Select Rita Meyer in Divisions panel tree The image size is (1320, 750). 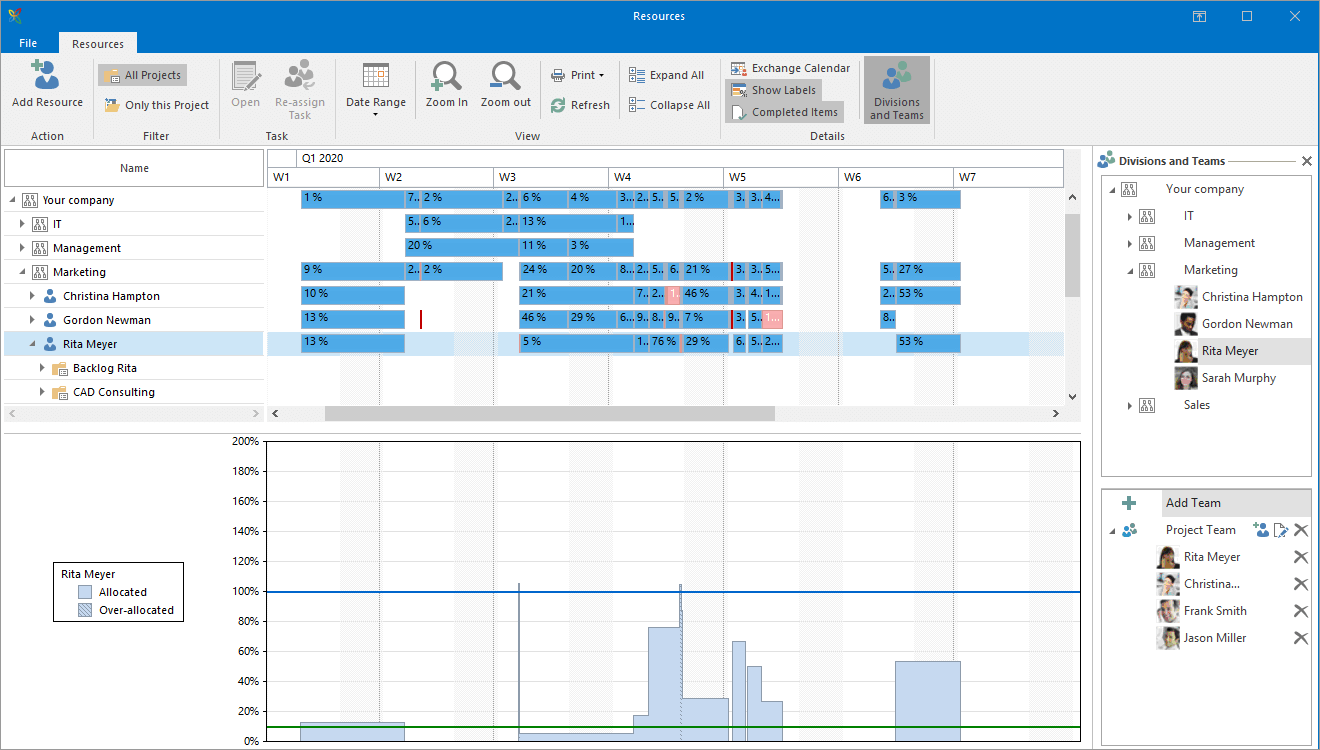tap(1230, 351)
